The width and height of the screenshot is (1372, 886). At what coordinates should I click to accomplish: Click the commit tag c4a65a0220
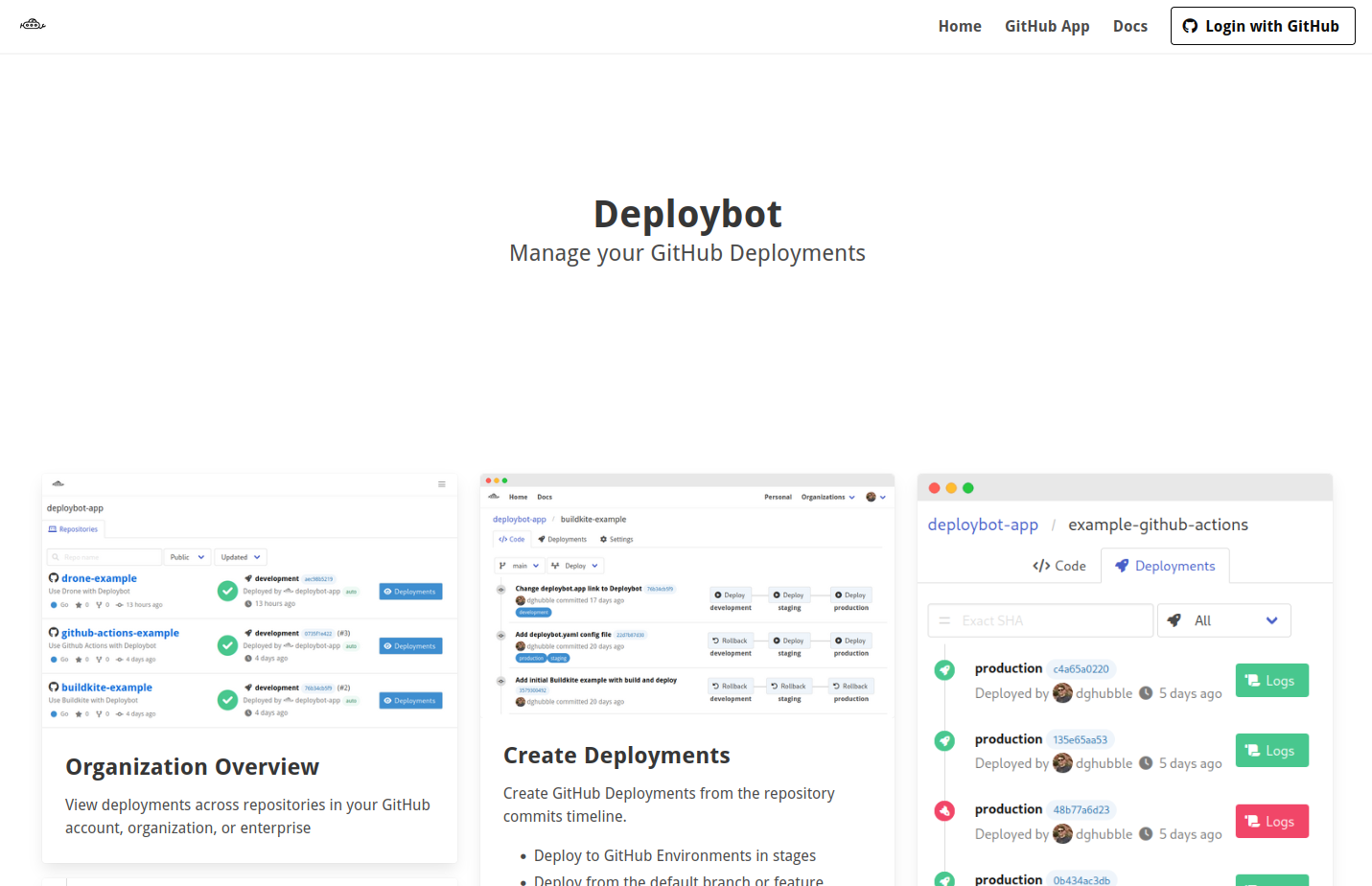pos(1081,669)
